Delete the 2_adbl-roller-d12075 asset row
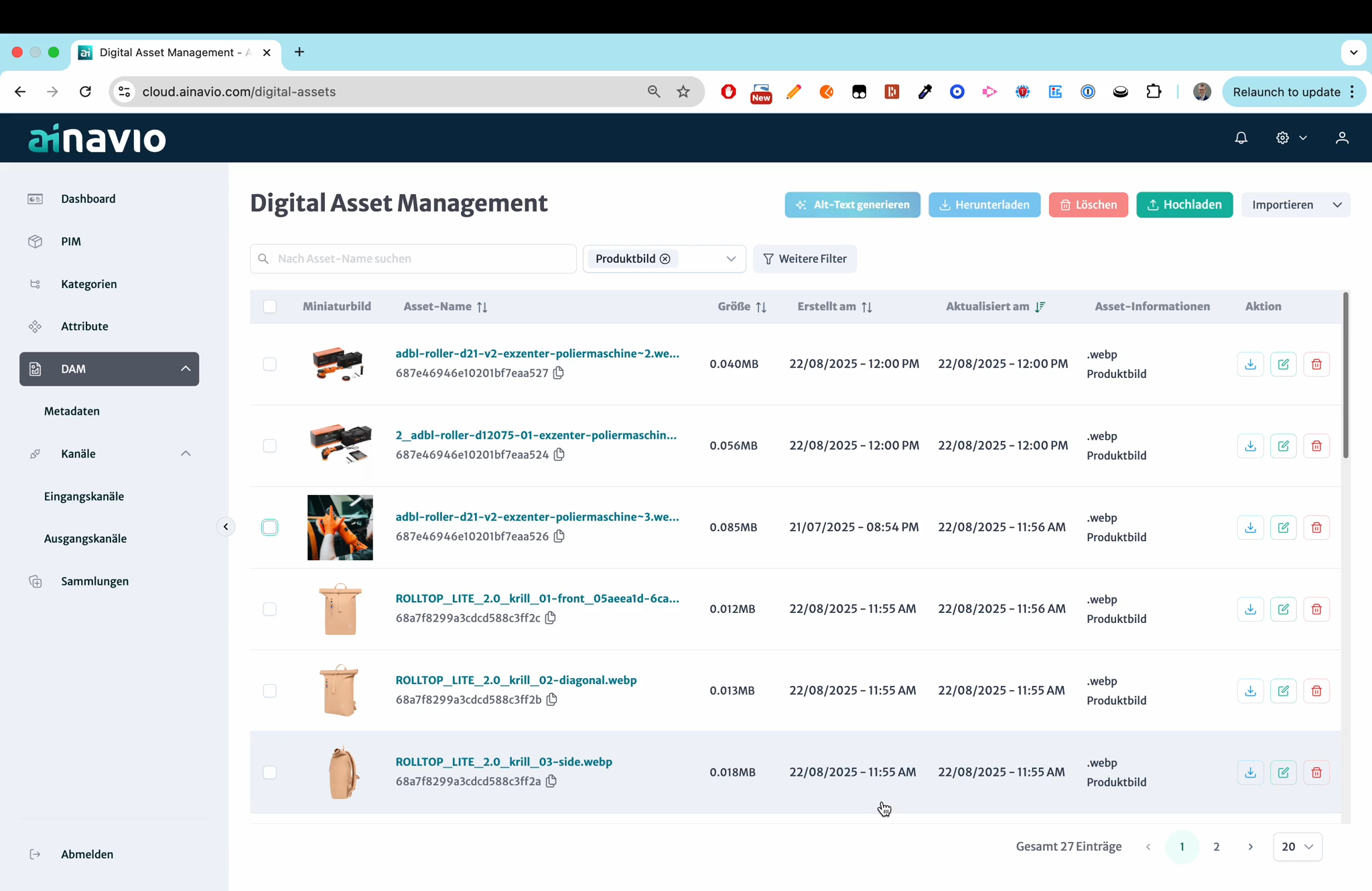The height and width of the screenshot is (891, 1372). click(x=1316, y=446)
